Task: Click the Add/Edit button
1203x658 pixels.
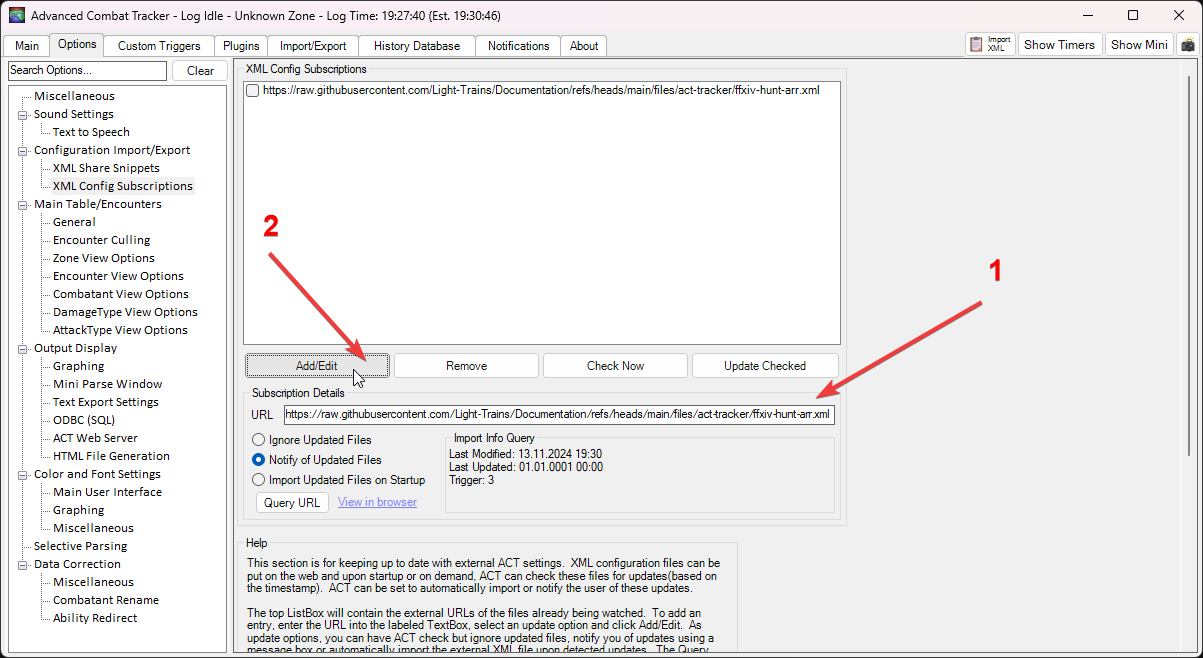Action: click(317, 366)
